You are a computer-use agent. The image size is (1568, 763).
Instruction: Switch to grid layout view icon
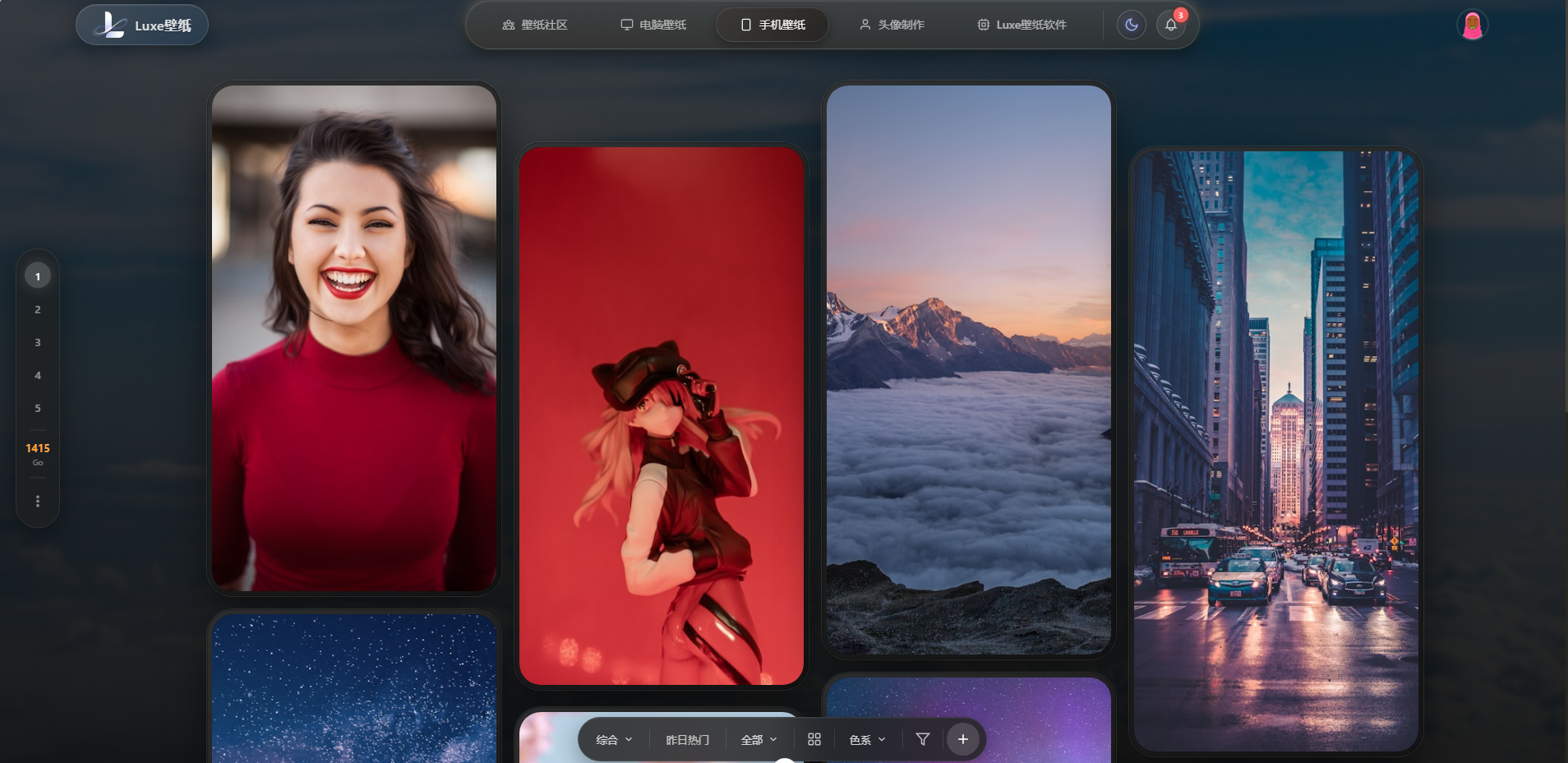(x=814, y=739)
